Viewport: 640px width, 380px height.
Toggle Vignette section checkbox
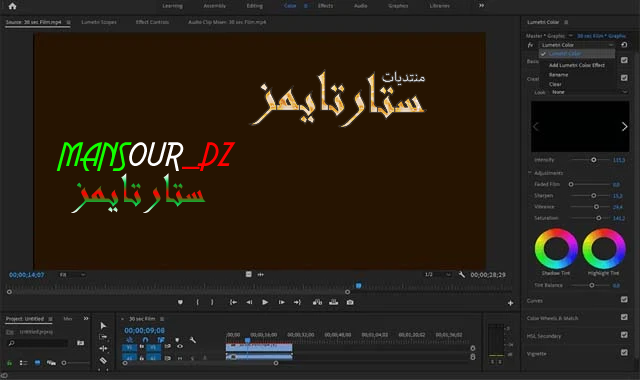pyautogui.click(x=624, y=352)
